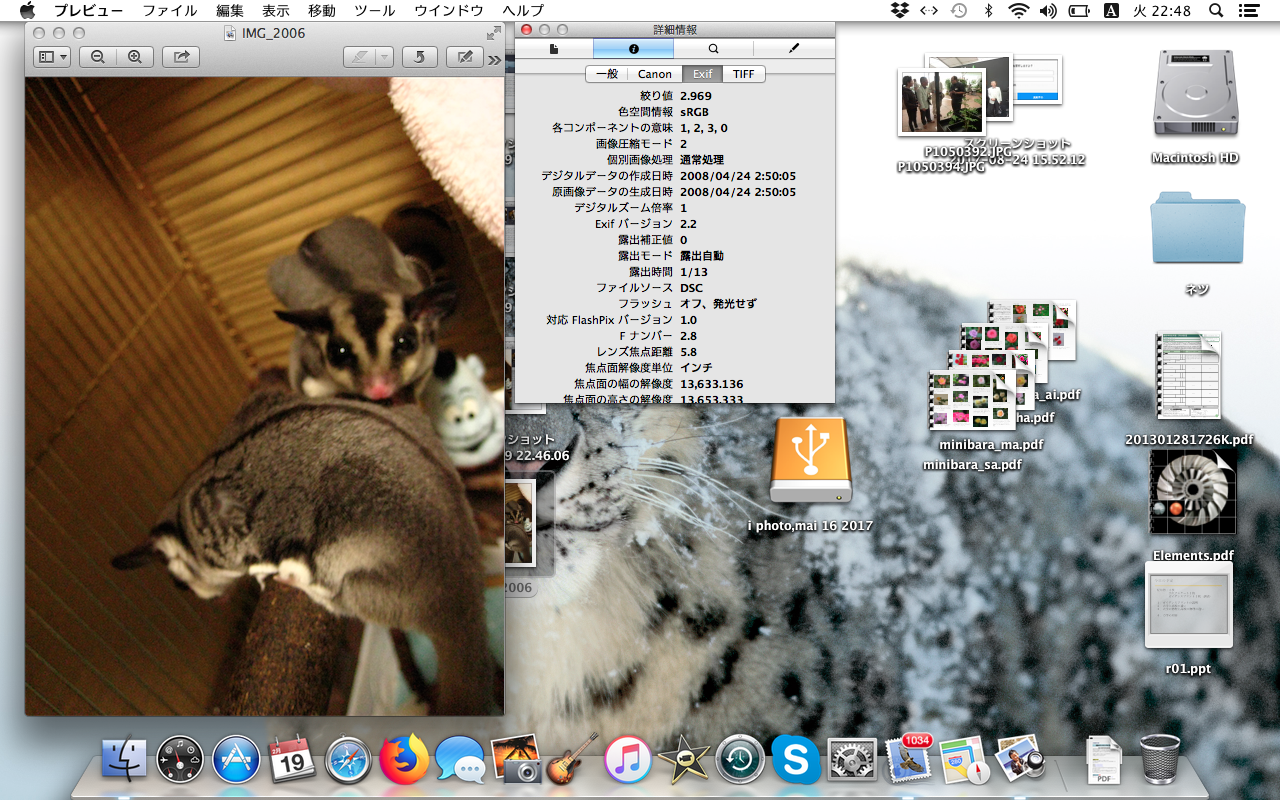Rotate the image with the rotate button
This screenshot has width=1280, height=800.
point(419,57)
